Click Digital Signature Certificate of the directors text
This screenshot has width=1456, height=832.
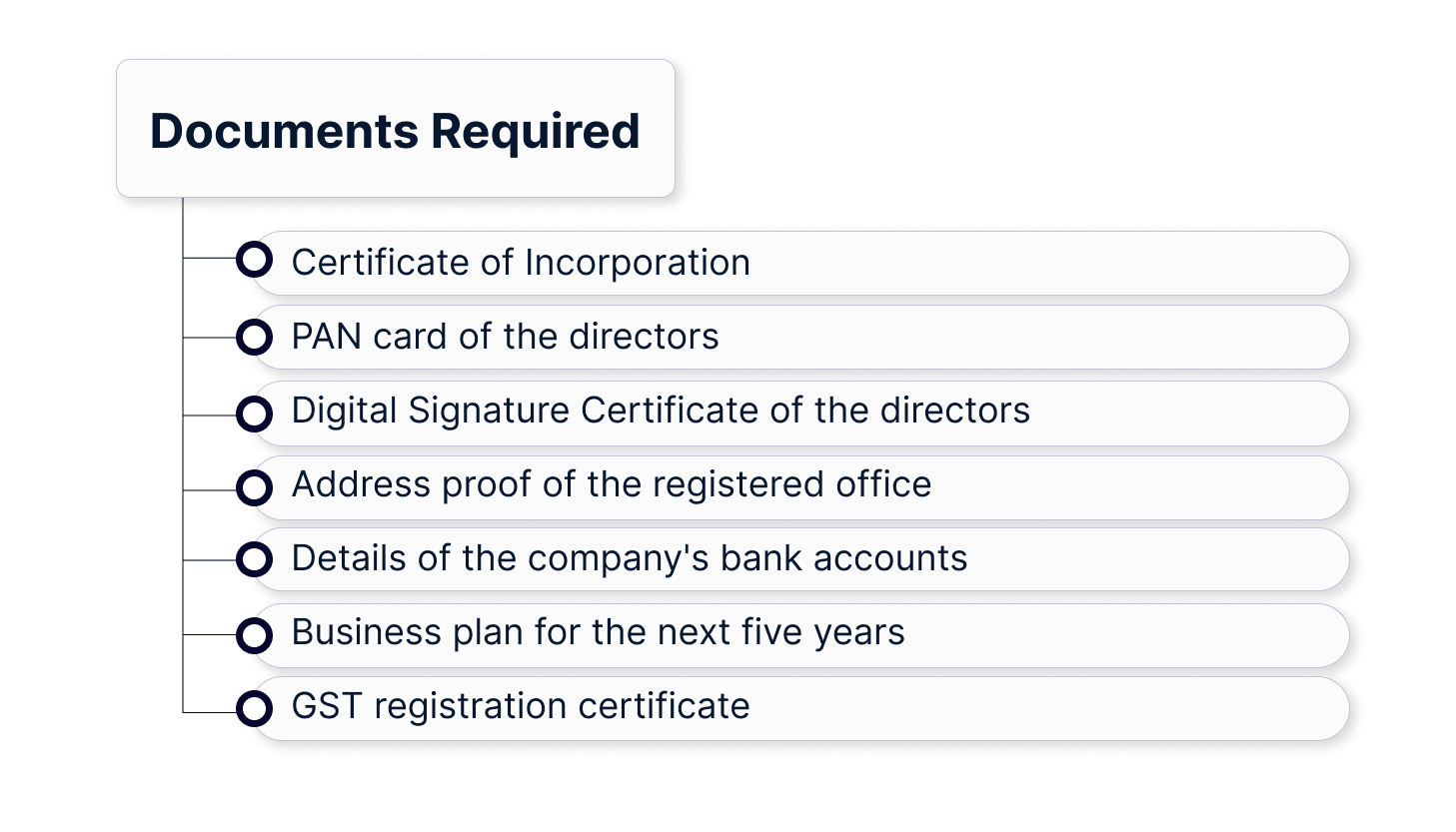pos(660,411)
